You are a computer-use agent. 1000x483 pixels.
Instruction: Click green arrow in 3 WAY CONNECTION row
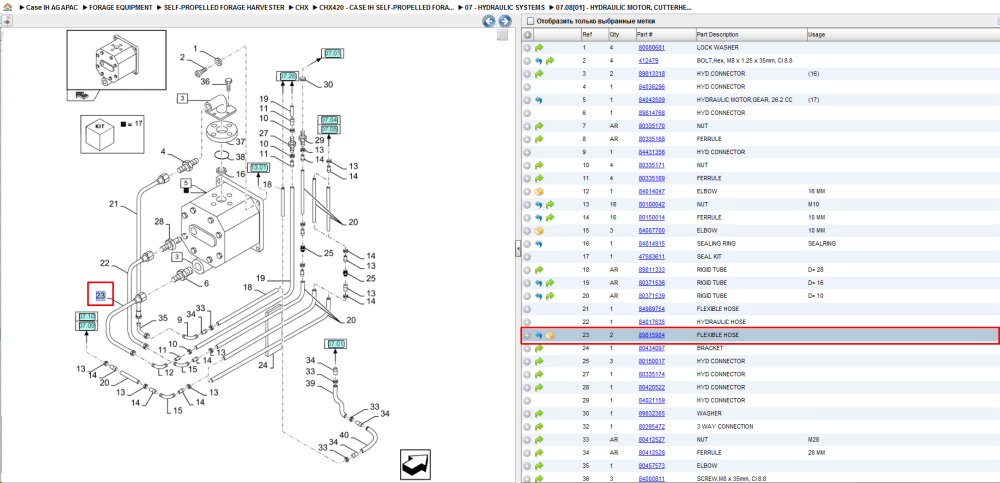(539, 426)
